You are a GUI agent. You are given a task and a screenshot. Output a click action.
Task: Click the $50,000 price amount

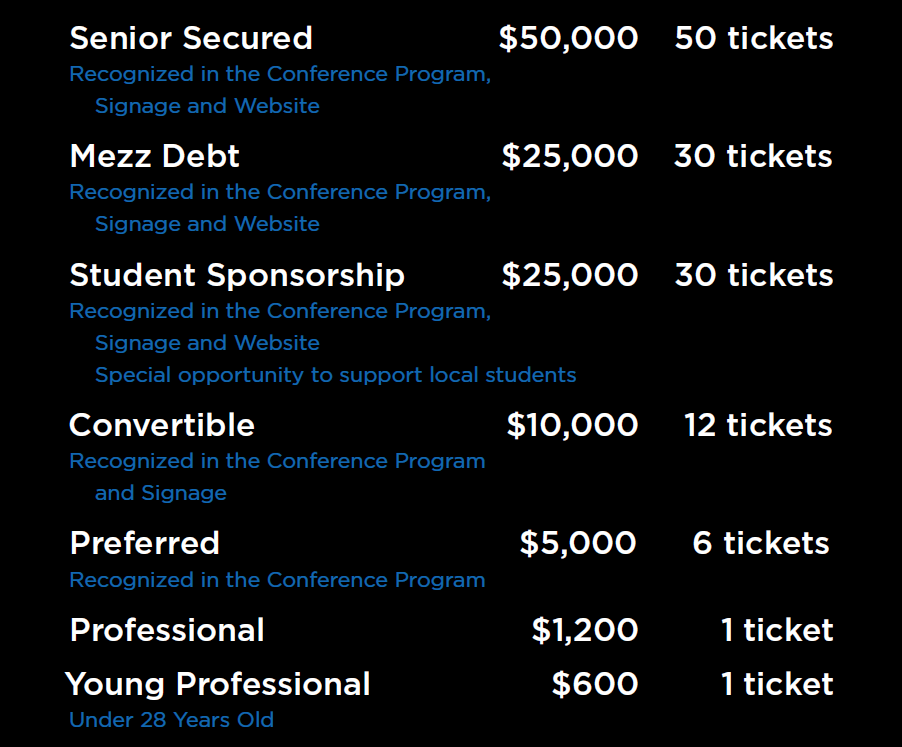pos(568,38)
